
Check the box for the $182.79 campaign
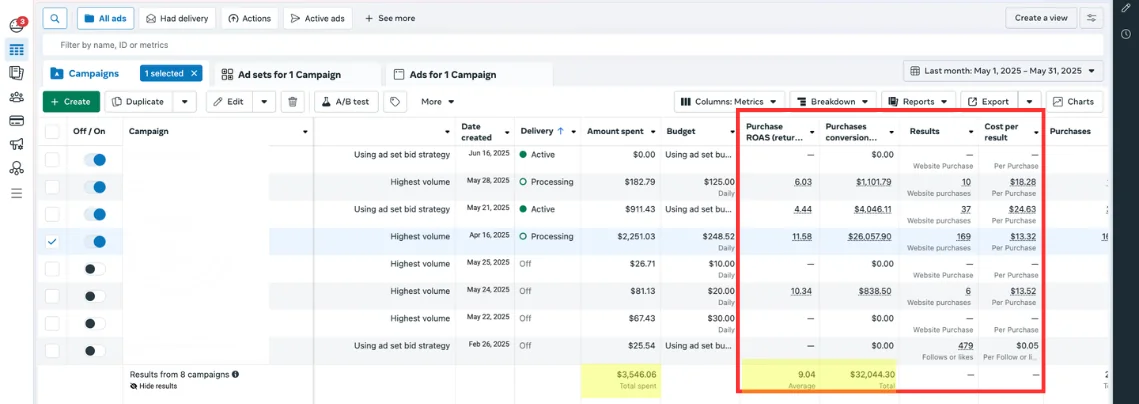click(52, 187)
